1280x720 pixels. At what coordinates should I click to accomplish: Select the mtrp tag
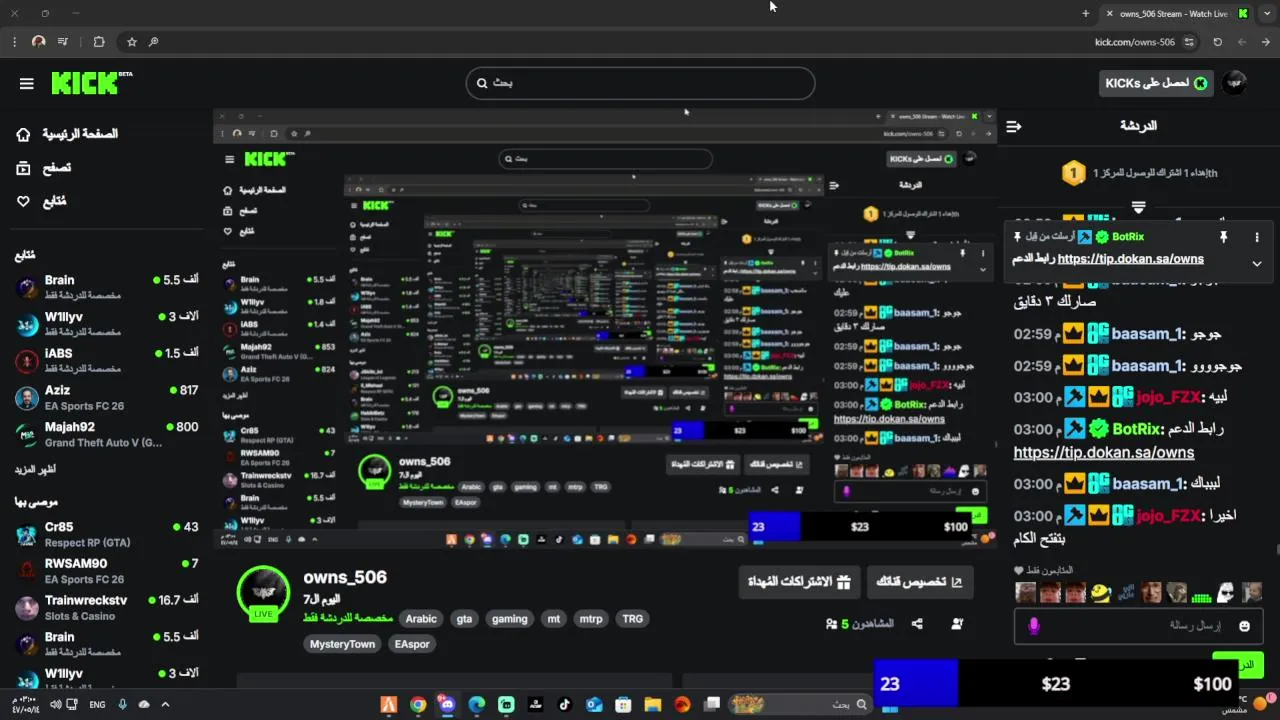coord(591,619)
